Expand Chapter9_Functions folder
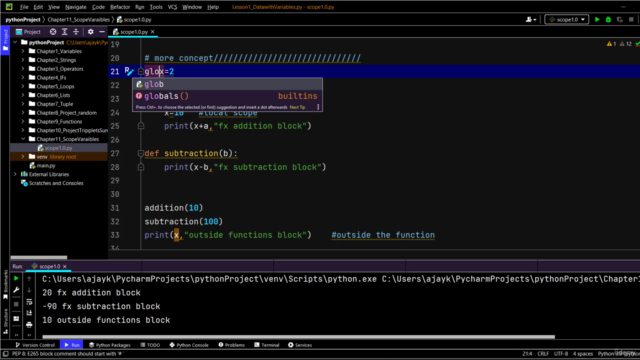 click(23, 121)
